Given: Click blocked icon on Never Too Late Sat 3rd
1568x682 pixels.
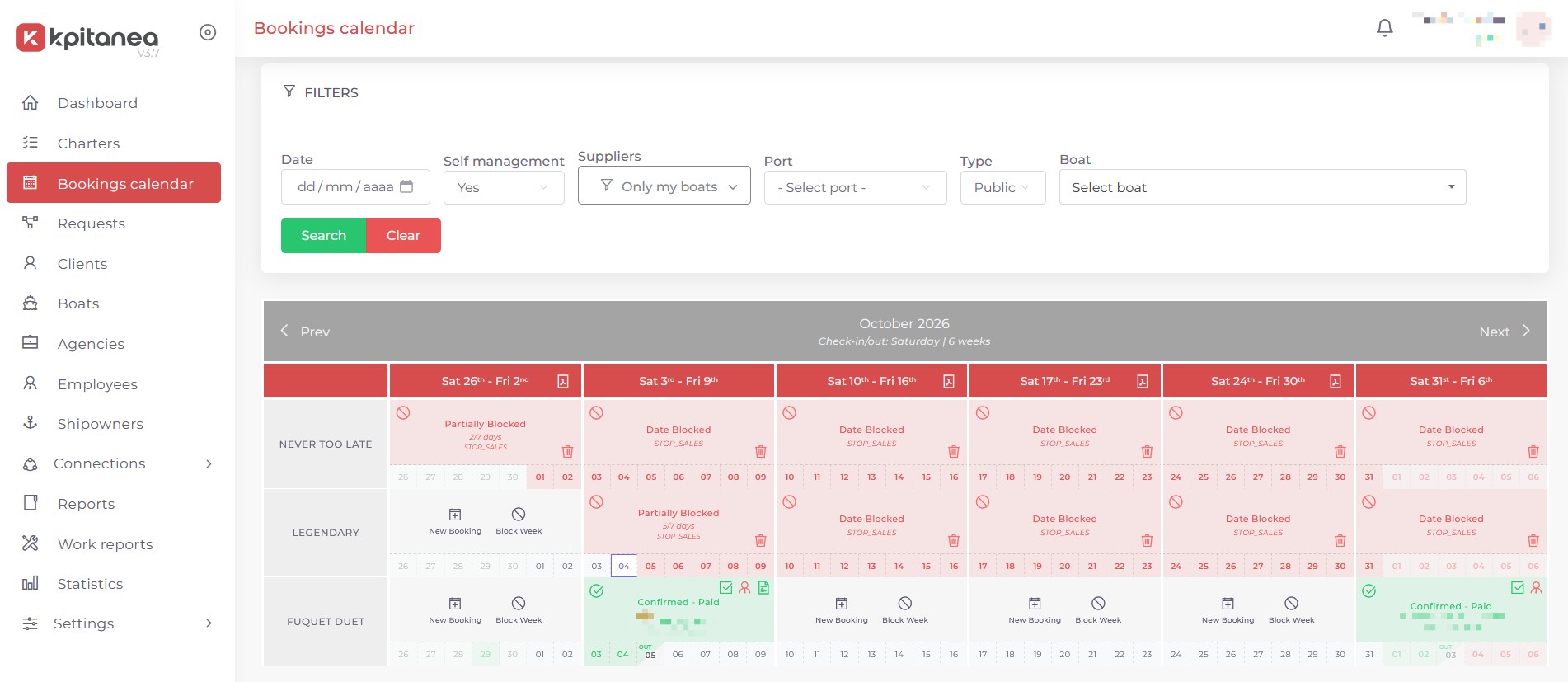Looking at the screenshot, I should [596, 412].
